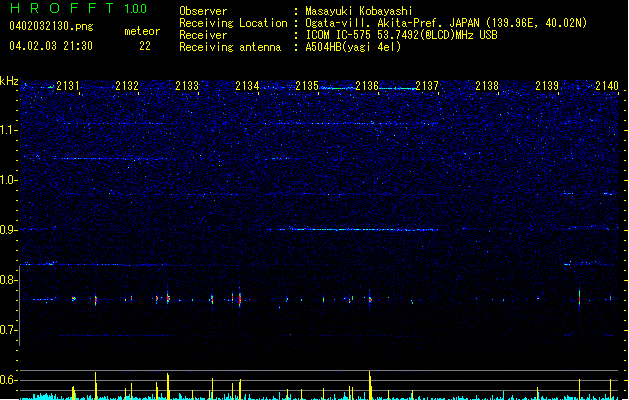Image resolution: width=629 pixels, height=400 pixels.
Task: Click the 1.1 kHz axis label
Action: click(8, 130)
